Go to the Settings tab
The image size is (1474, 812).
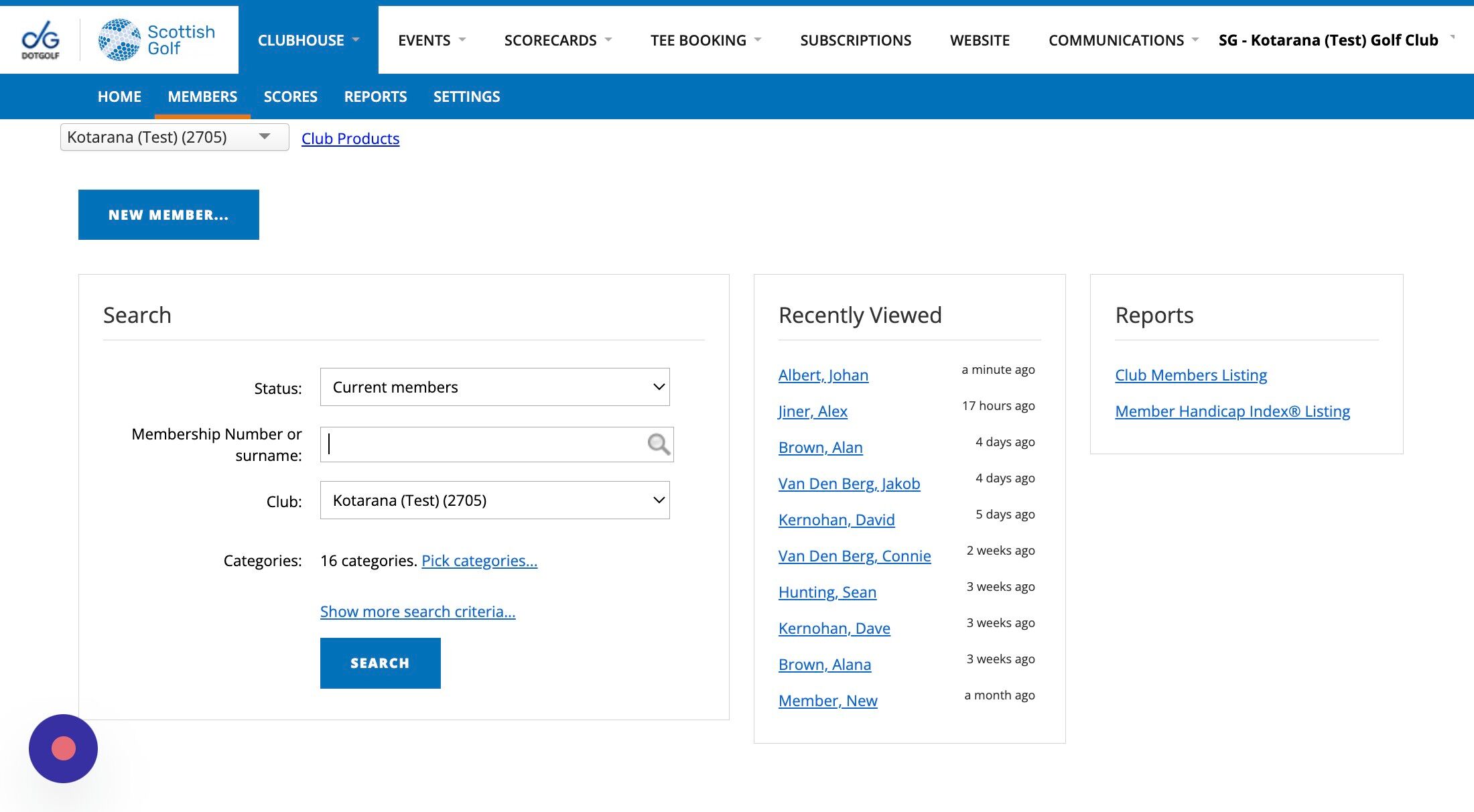pos(466,96)
